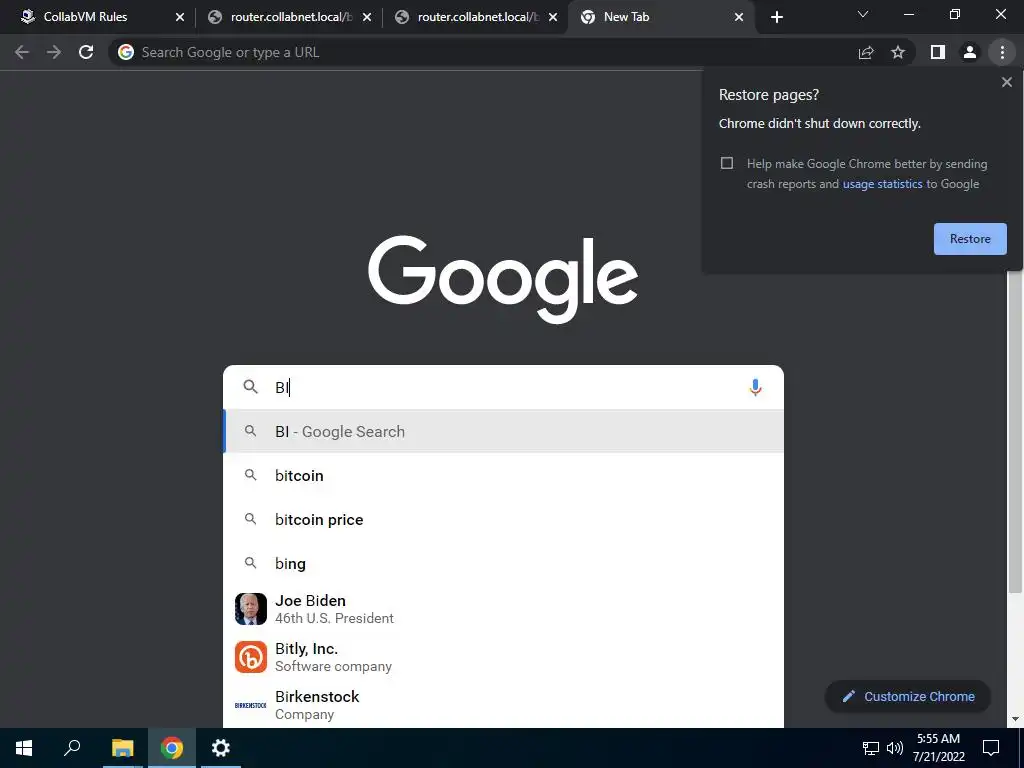Click the Google logo
The width and height of the screenshot is (1024, 768).
(503, 280)
